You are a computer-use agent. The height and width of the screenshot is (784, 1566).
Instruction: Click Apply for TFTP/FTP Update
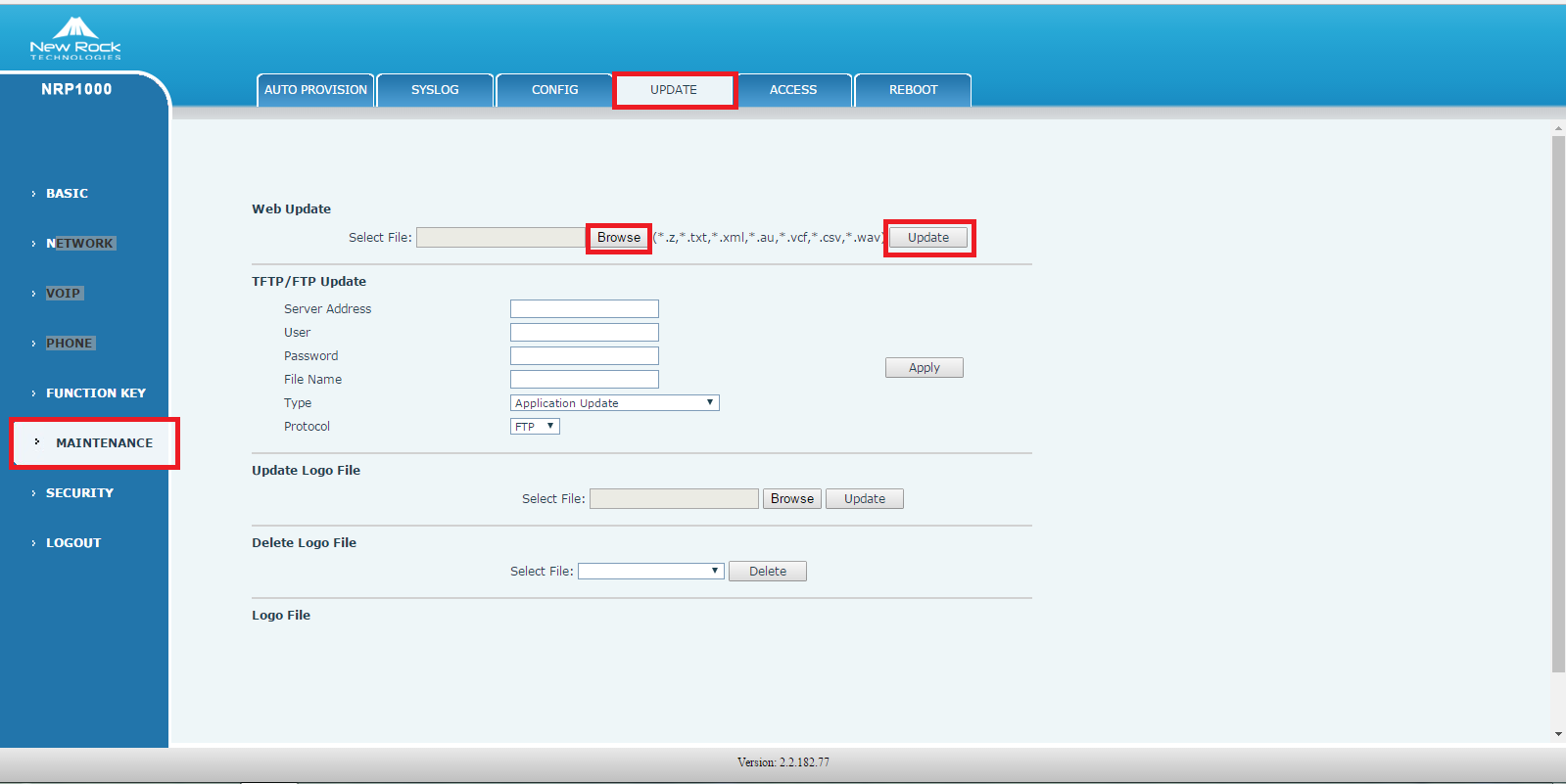924,368
